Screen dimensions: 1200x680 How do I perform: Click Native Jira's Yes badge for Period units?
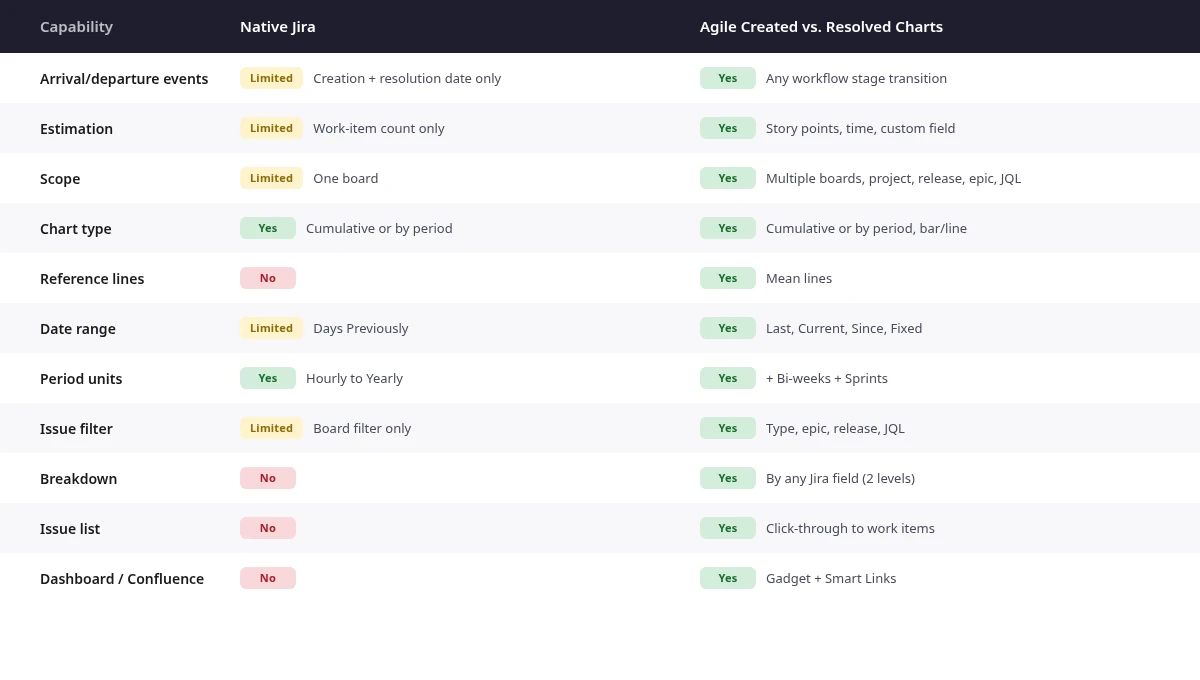[x=268, y=378]
